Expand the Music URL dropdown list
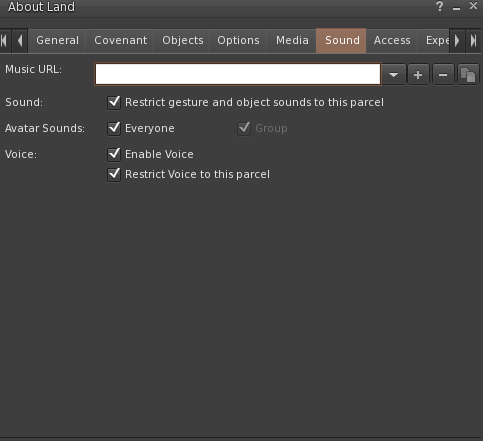The width and height of the screenshot is (483, 441). click(x=394, y=75)
